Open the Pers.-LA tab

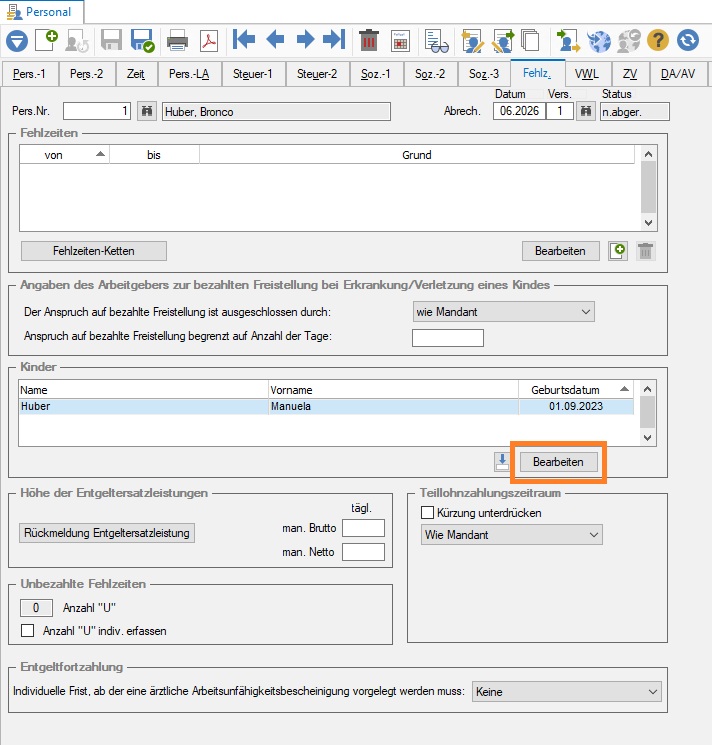(189, 74)
